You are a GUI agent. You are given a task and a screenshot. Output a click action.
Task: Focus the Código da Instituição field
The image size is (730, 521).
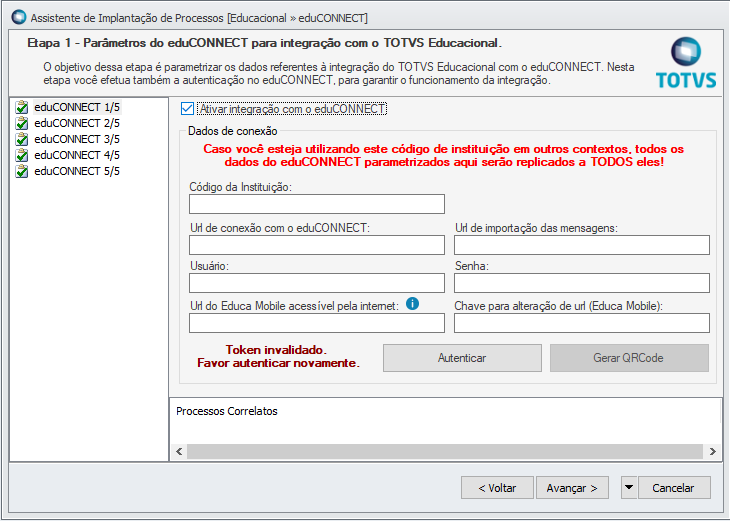tap(317, 204)
